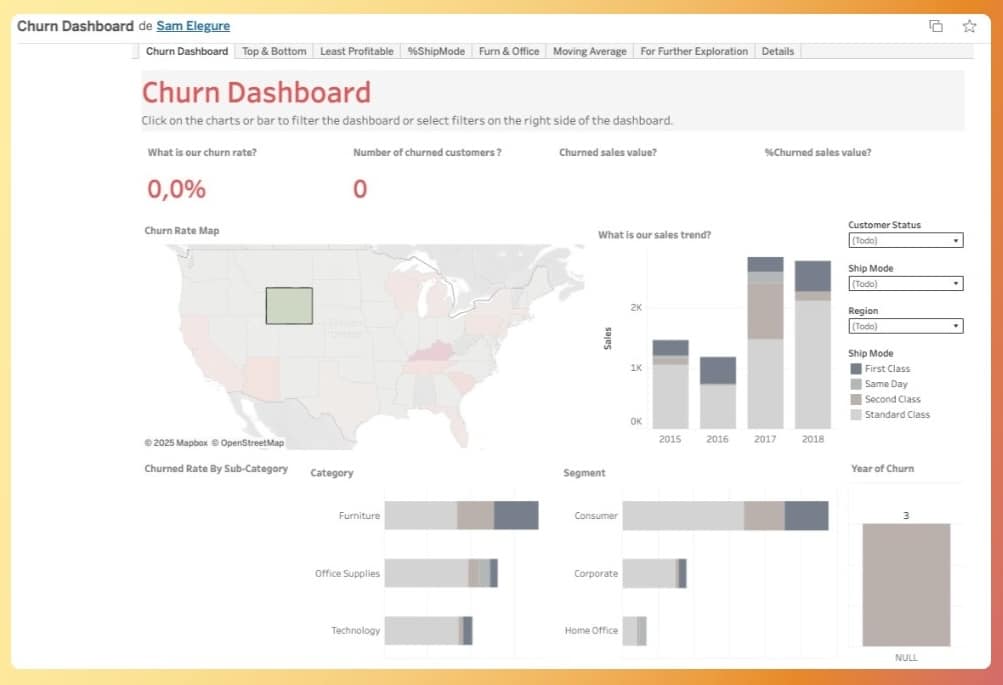Select the highlighted green state on map
The height and width of the screenshot is (685, 1003).
[289, 306]
